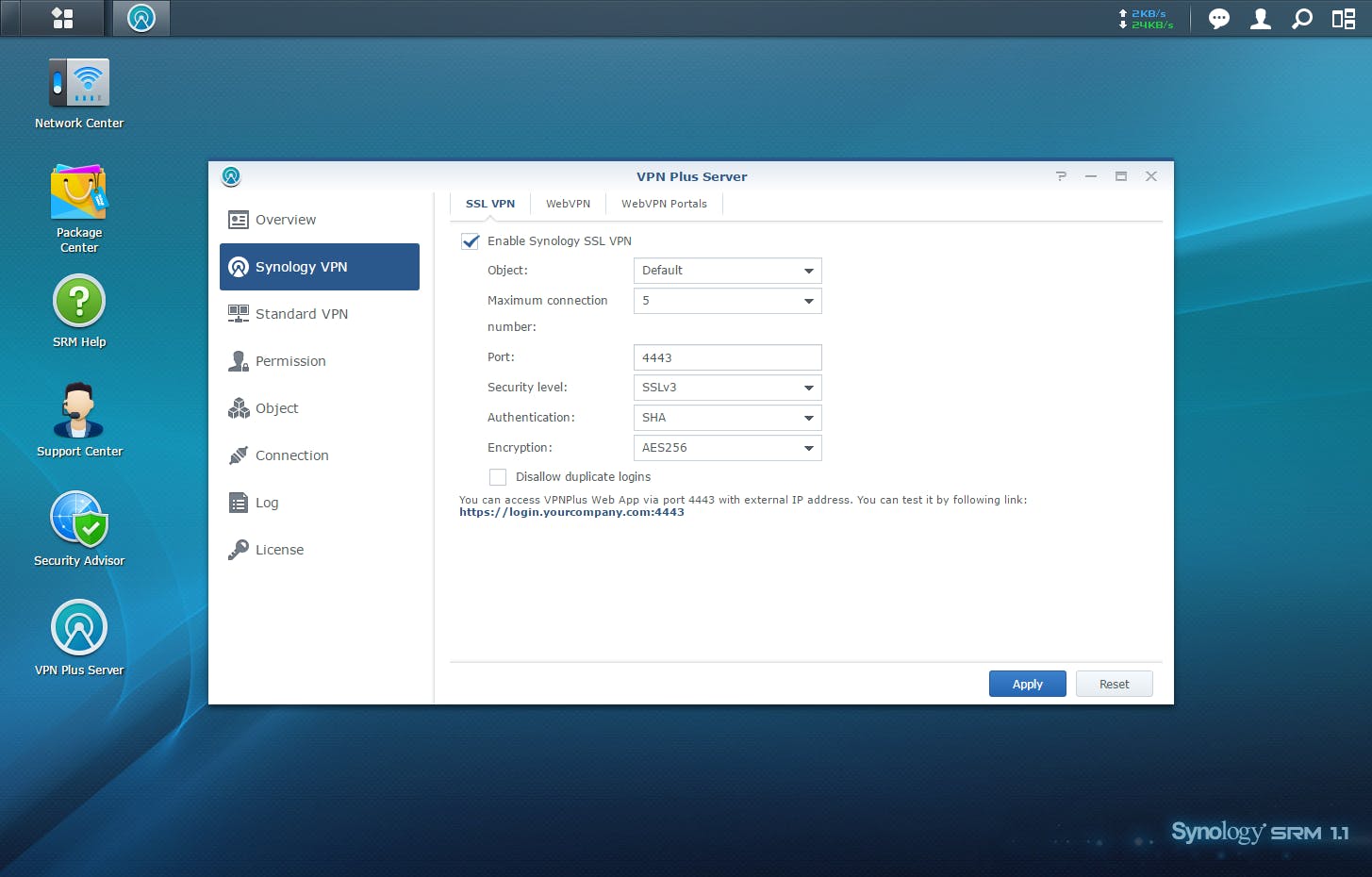The image size is (1372, 877).
Task: Uncheck Enable Synology SSL VPN
Action: (471, 241)
